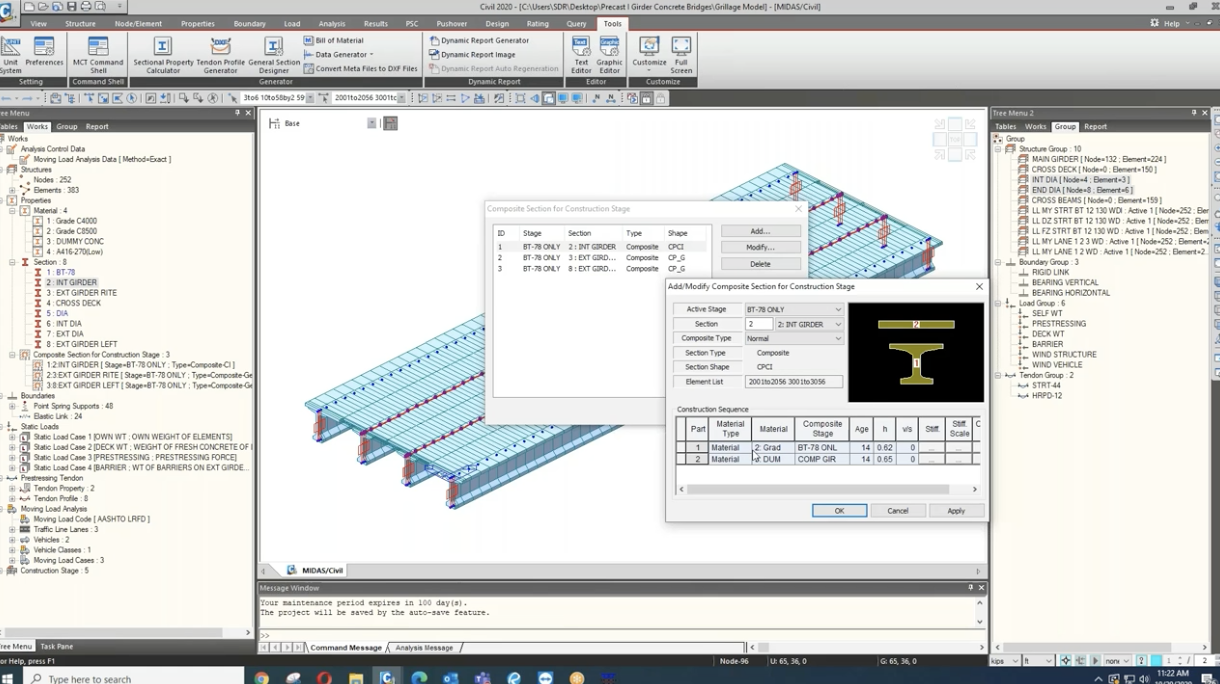Select MAIN GIRDER structure group
The height and width of the screenshot is (684, 1220).
pos(1099,159)
